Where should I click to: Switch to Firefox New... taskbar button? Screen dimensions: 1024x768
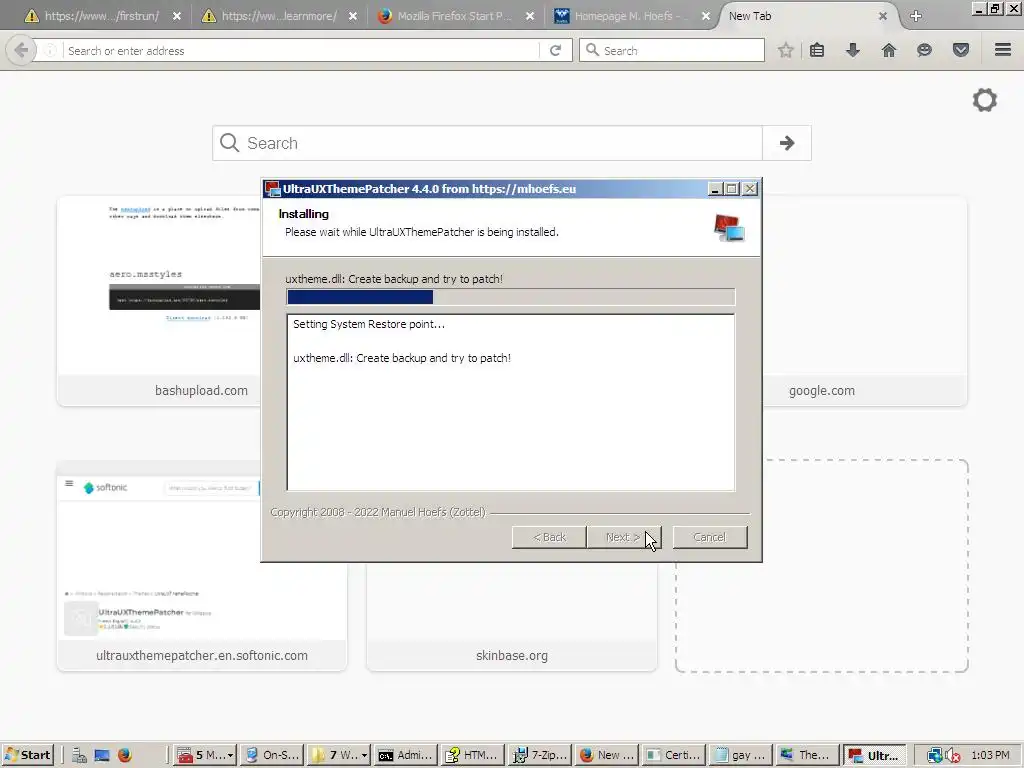pos(607,755)
